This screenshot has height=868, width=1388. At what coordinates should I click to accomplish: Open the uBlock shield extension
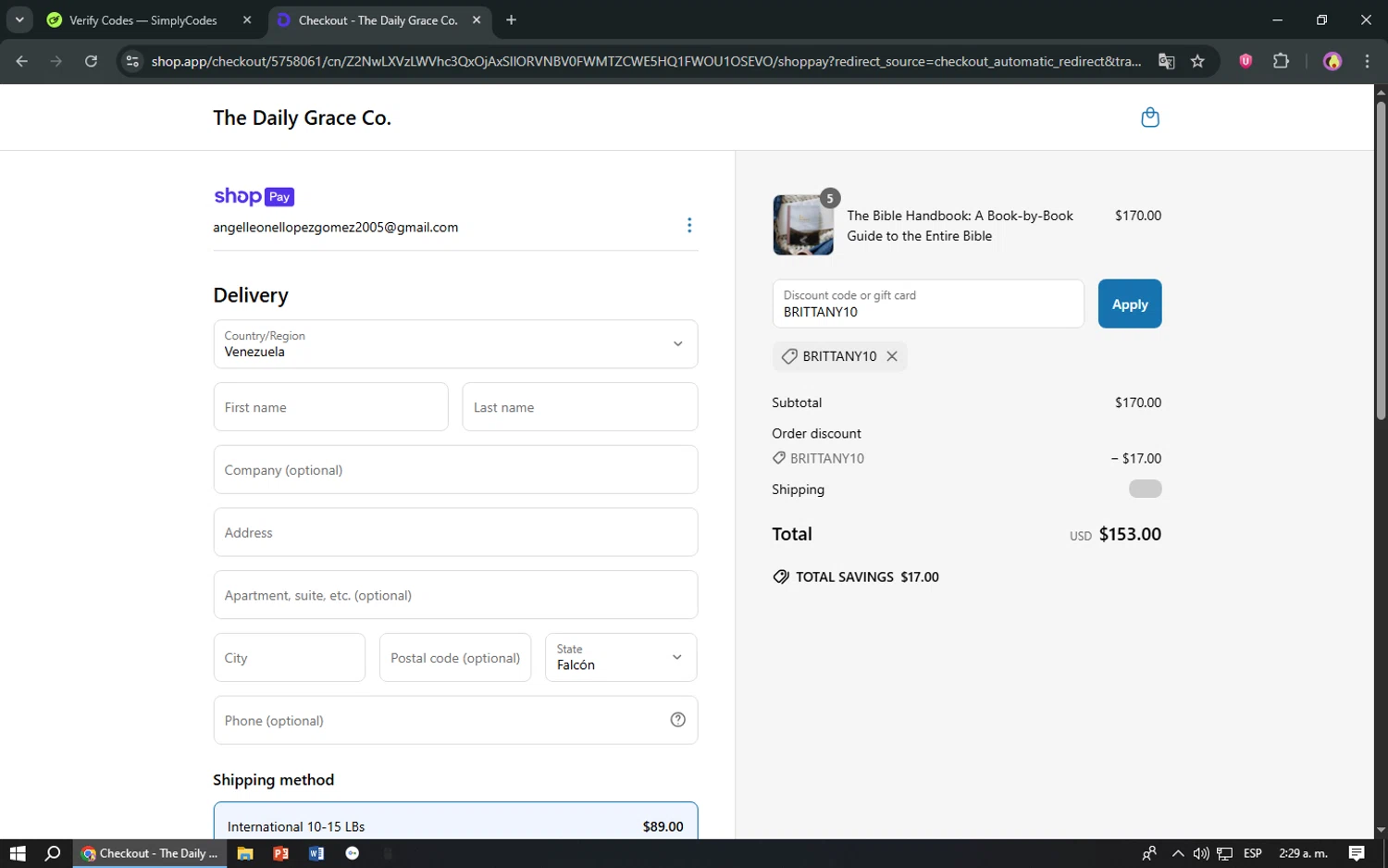(x=1245, y=61)
